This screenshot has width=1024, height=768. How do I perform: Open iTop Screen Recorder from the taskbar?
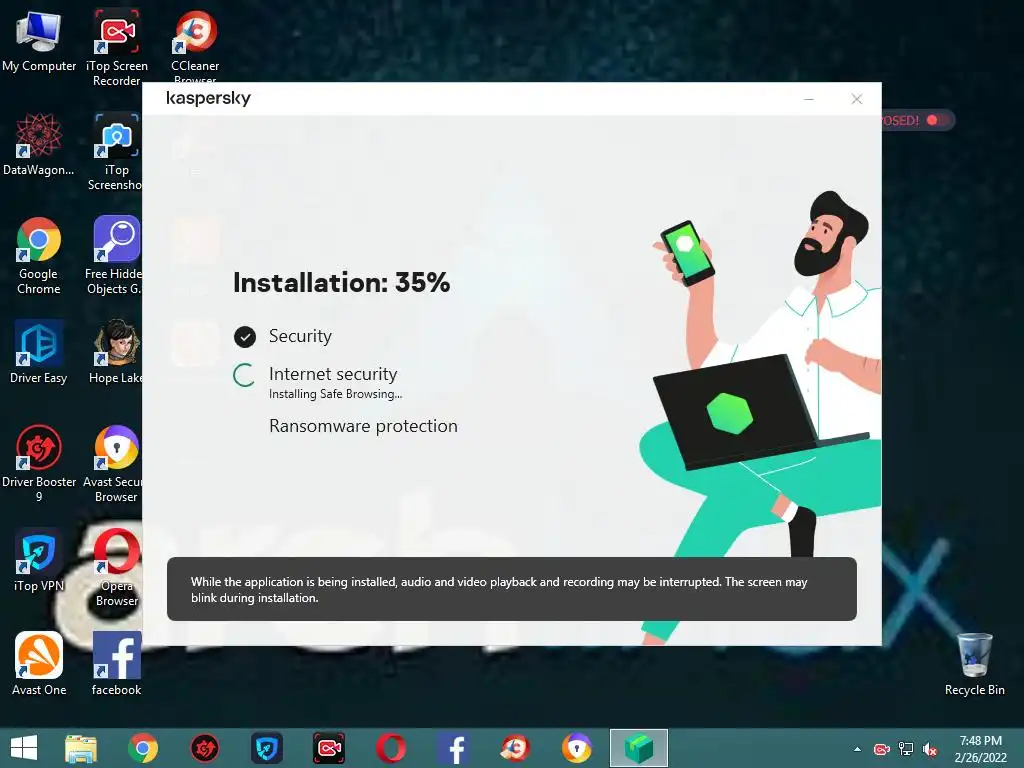point(328,748)
